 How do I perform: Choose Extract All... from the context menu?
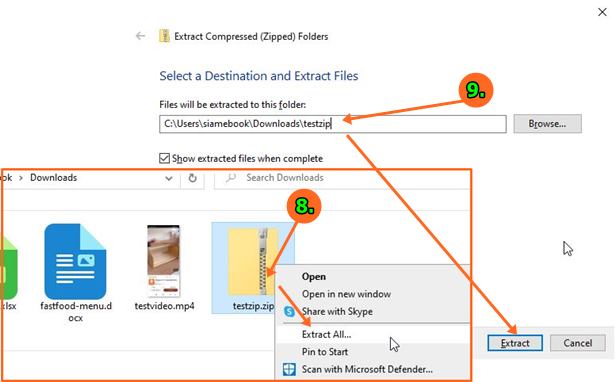pyautogui.click(x=326, y=335)
